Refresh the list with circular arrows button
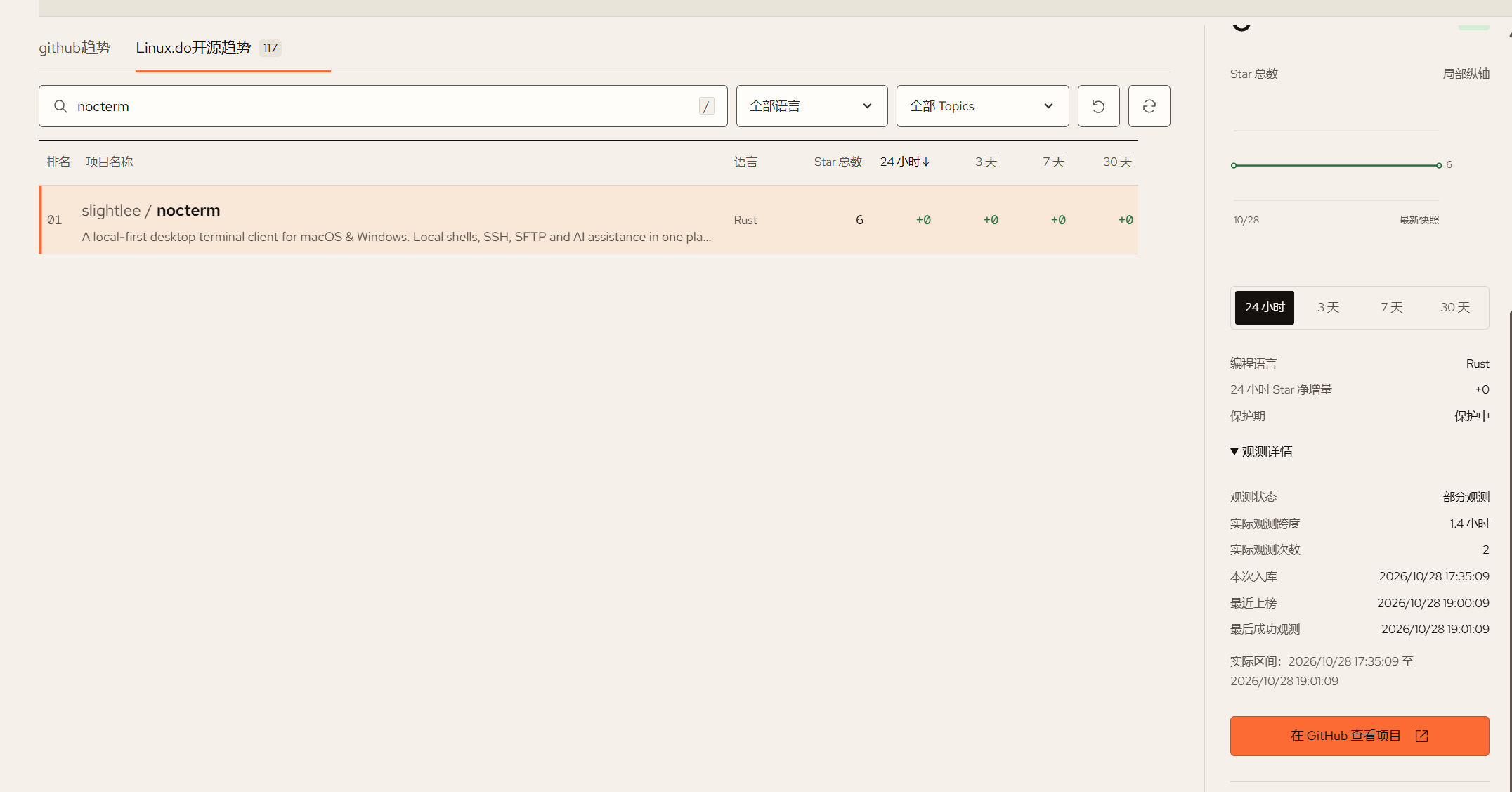The image size is (1512, 792). [x=1149, y=106]
